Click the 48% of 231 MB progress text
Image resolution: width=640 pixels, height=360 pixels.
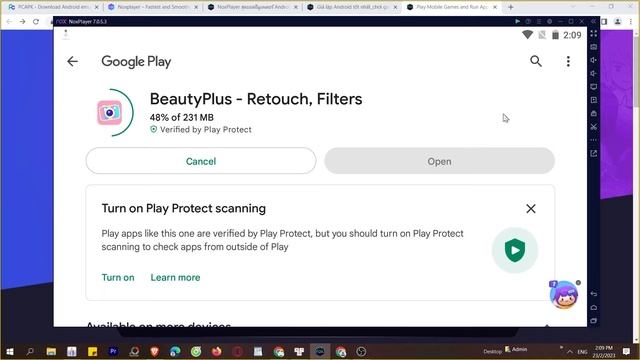tap(182, 118)
